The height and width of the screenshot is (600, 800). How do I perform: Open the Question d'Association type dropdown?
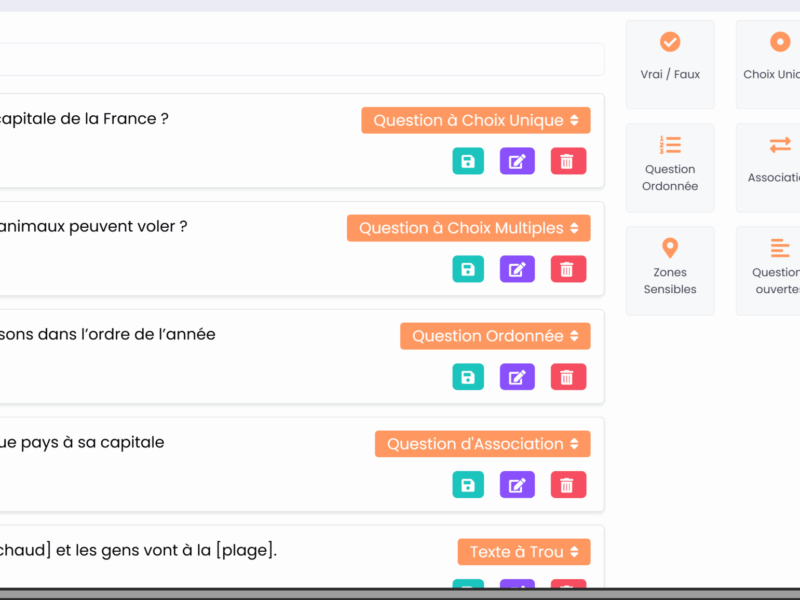click(x=482, y=443)
